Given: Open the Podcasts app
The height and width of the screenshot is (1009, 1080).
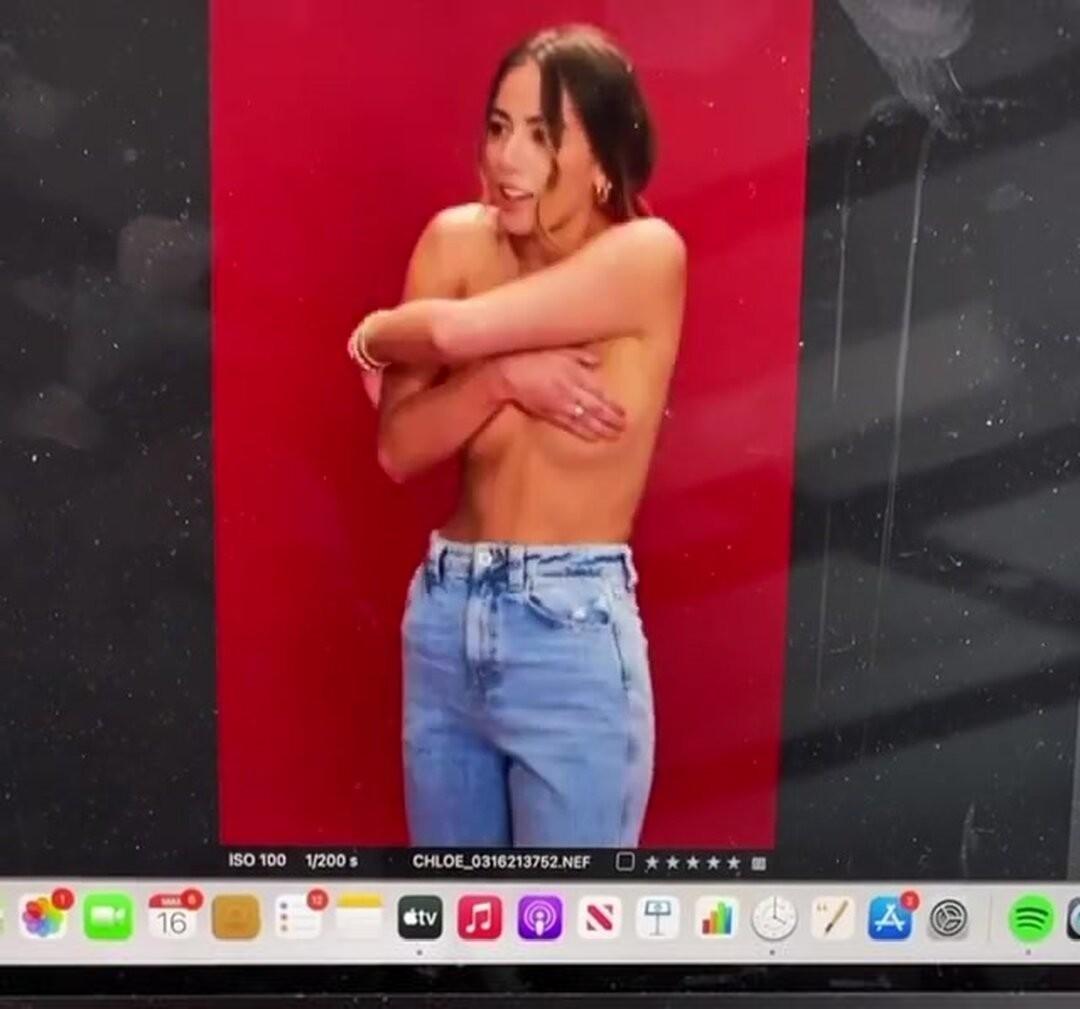Looking at the screenshot, I should point(540,917).
